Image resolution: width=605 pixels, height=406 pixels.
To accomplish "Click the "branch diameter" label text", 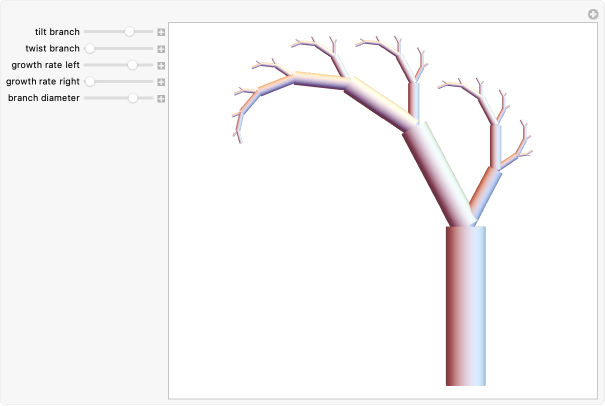I will click(44, 98).
